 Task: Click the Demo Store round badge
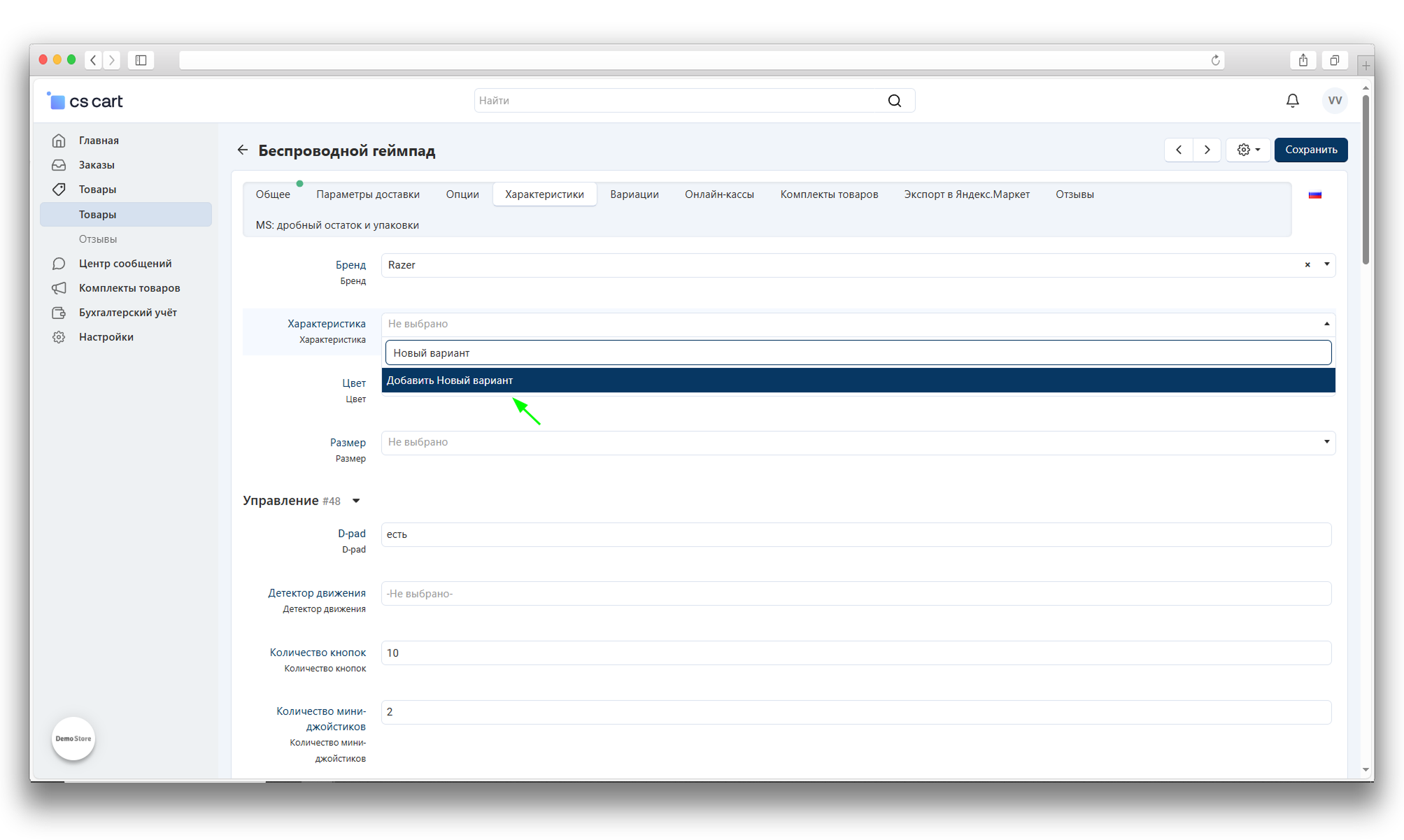pos(73,739)
